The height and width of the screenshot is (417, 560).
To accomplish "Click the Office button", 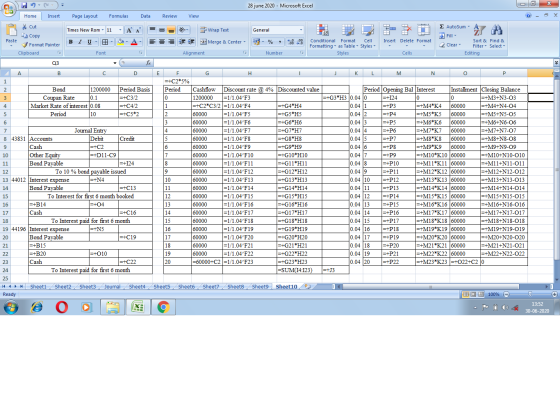I will (x=9, y=9).
